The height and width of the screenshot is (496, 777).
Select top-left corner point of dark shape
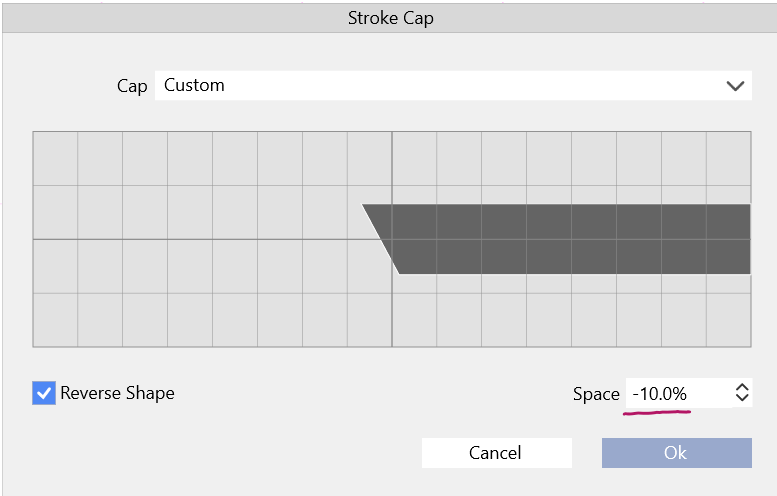[362, 205]
